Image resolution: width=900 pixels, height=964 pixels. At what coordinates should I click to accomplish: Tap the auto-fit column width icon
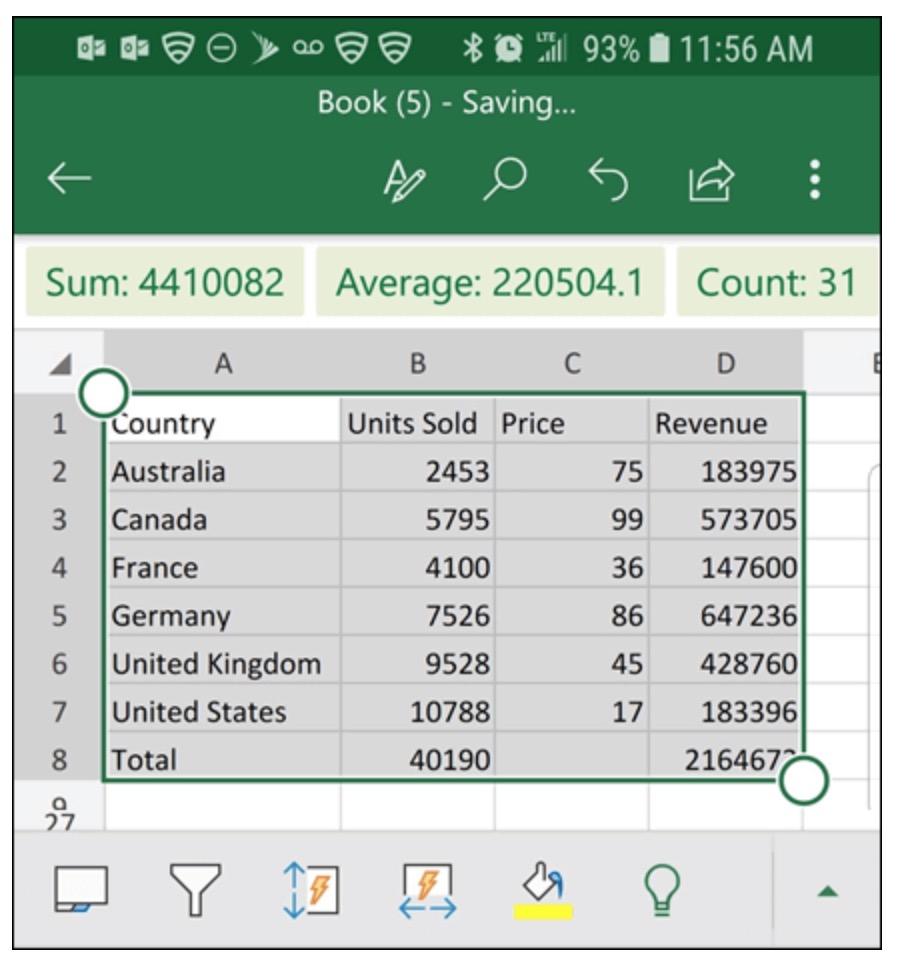[428, 889]
